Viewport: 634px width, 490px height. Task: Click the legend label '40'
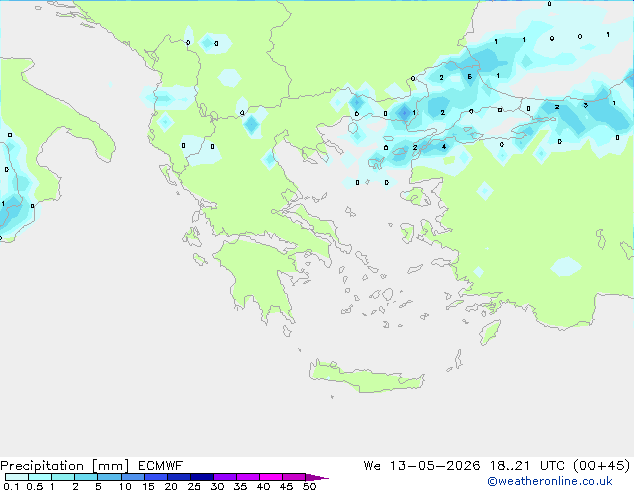[263, 486]
